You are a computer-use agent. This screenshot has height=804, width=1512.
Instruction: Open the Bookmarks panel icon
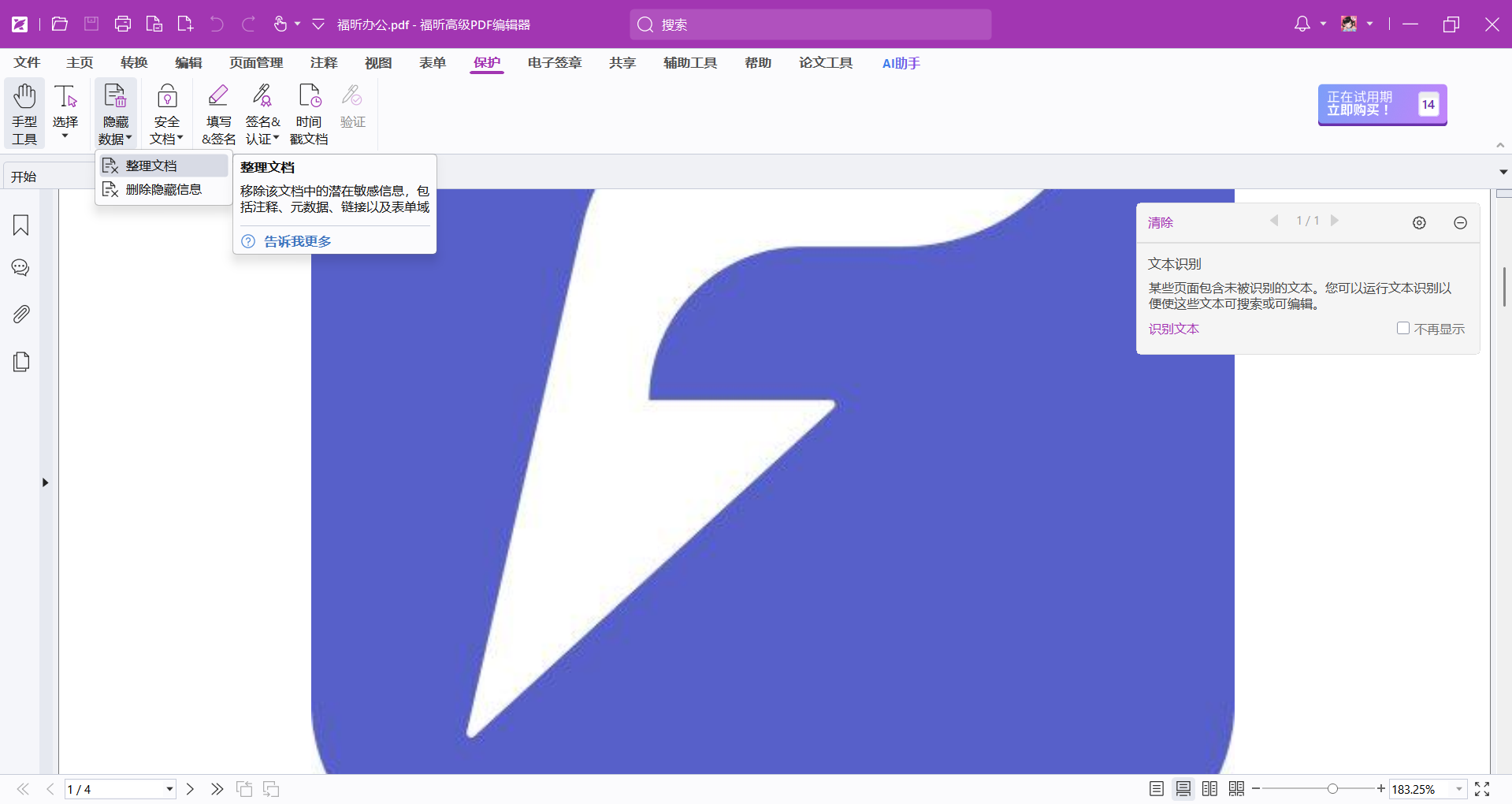pos(21,225)
